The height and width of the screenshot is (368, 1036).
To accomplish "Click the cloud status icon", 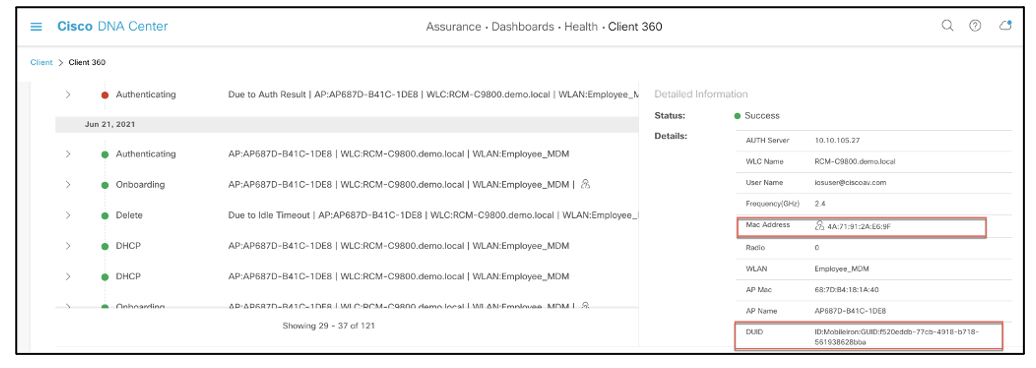I will point(1005,26).
